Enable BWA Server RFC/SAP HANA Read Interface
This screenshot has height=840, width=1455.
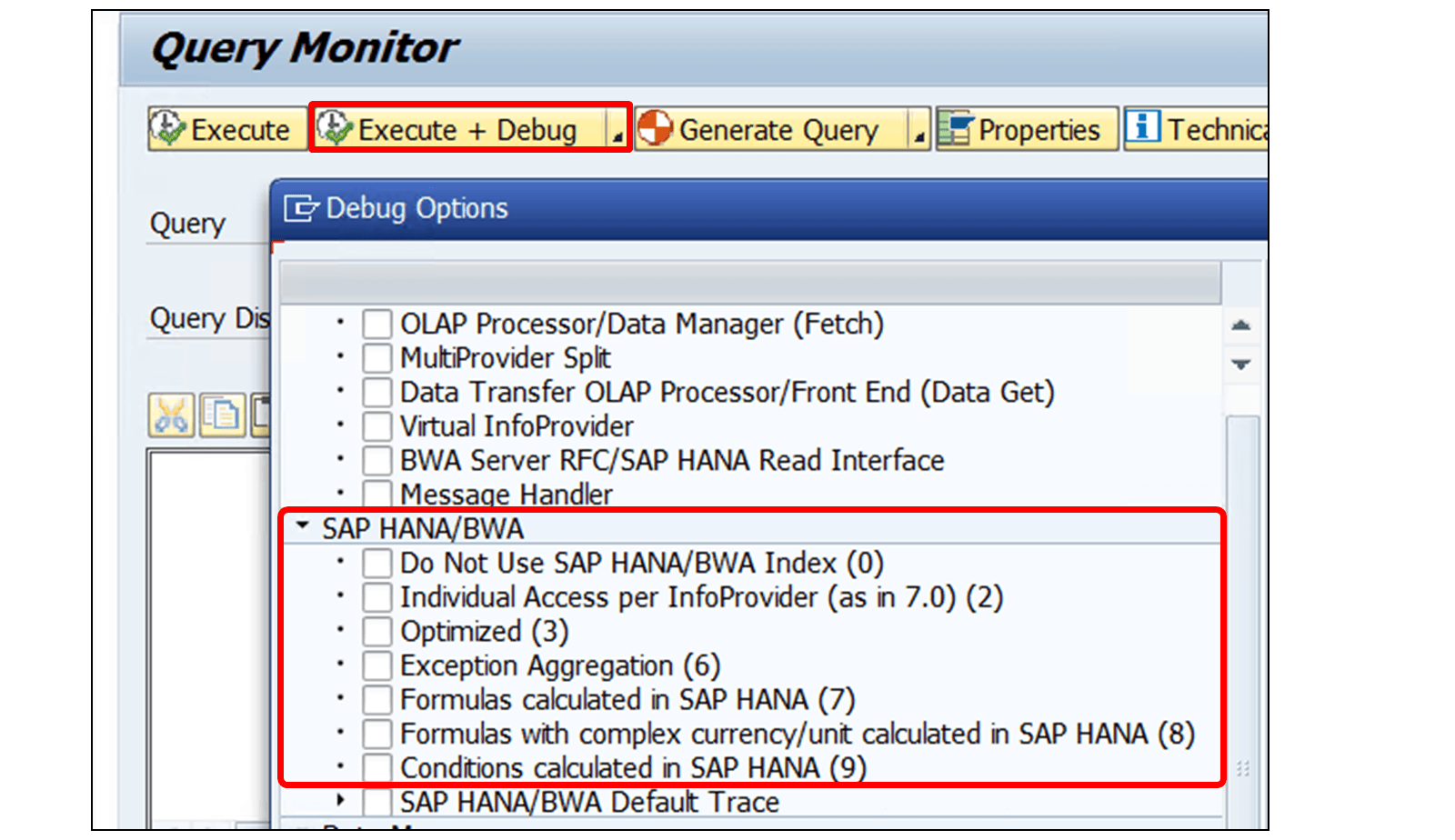click(x=376, y=460)
